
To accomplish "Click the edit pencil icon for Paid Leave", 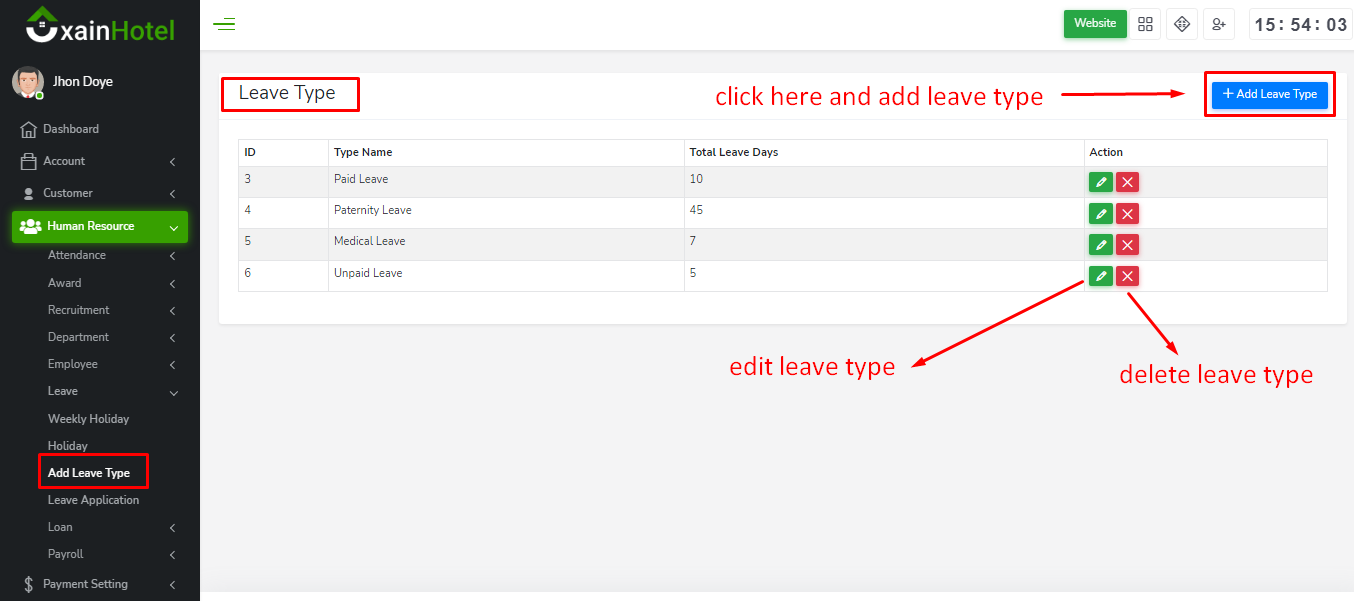I will (1100, 182).
